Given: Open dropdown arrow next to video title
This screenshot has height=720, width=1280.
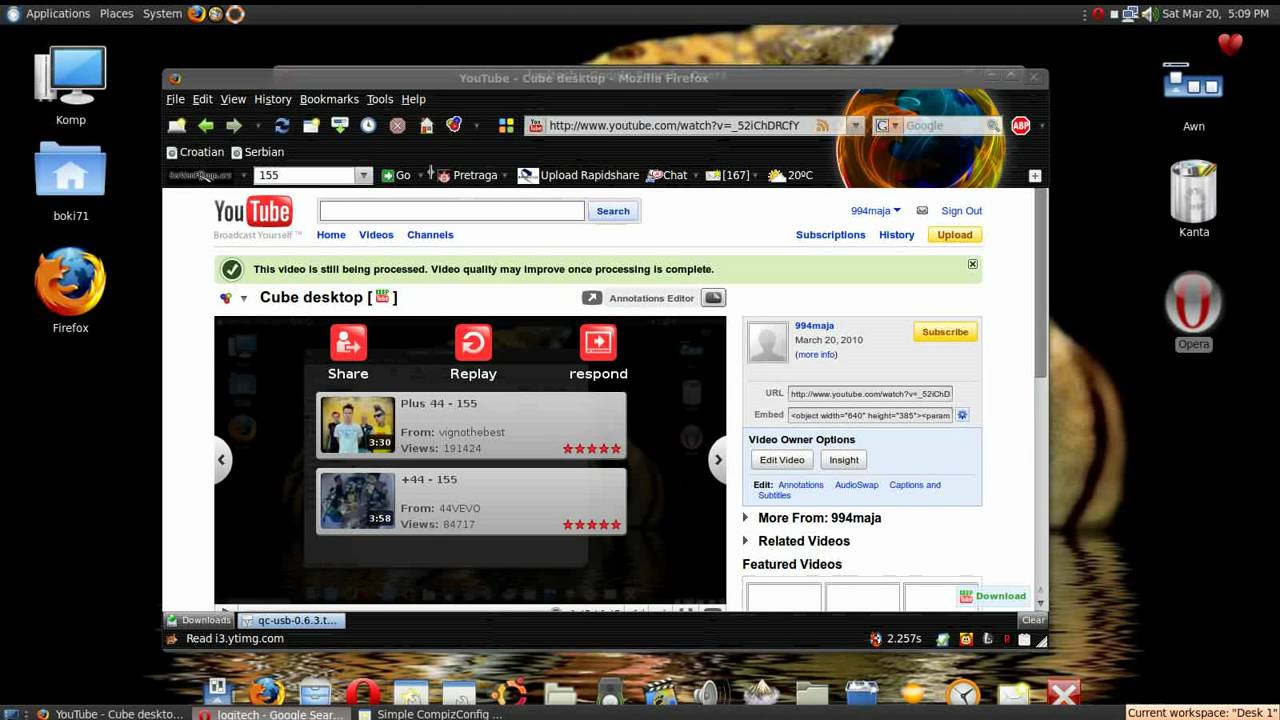Looking at the screenshot, I should click(243, 298).
